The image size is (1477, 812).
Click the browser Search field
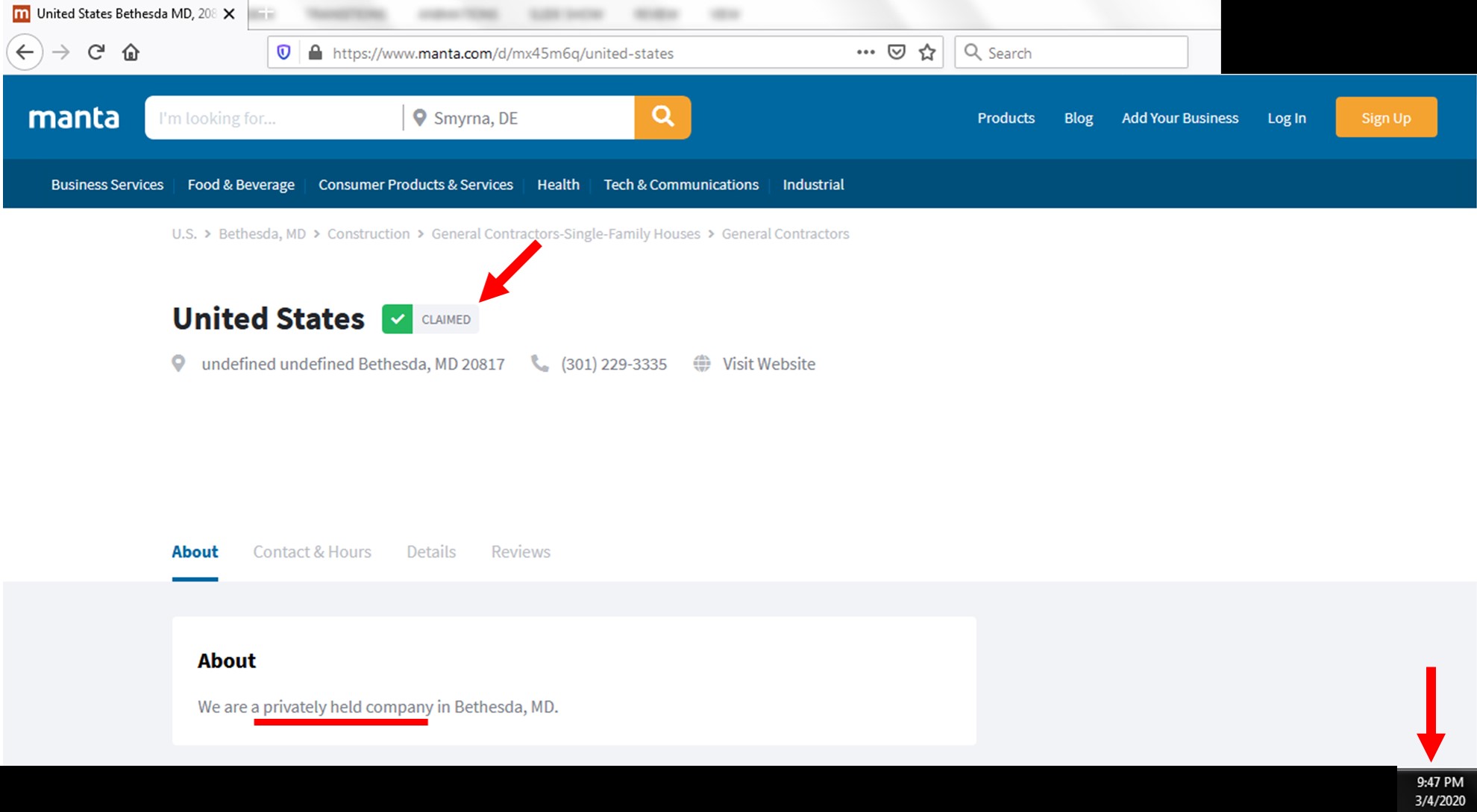tap(1071, 52)
